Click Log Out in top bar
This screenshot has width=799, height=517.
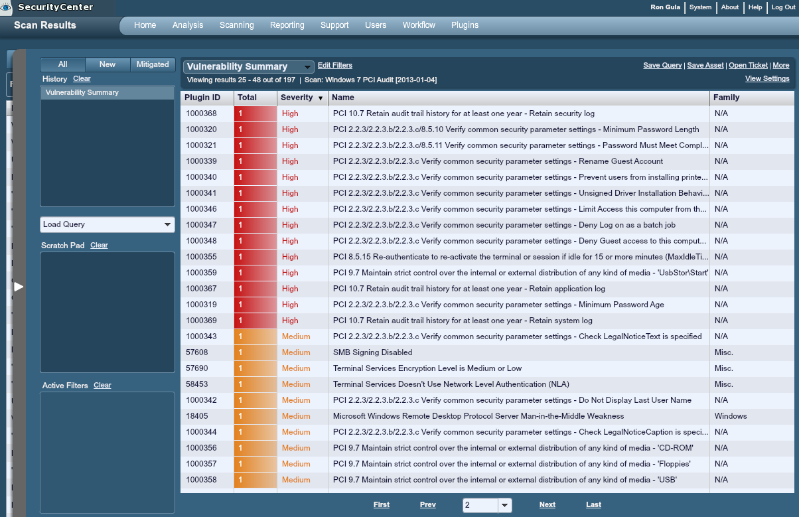783,7
